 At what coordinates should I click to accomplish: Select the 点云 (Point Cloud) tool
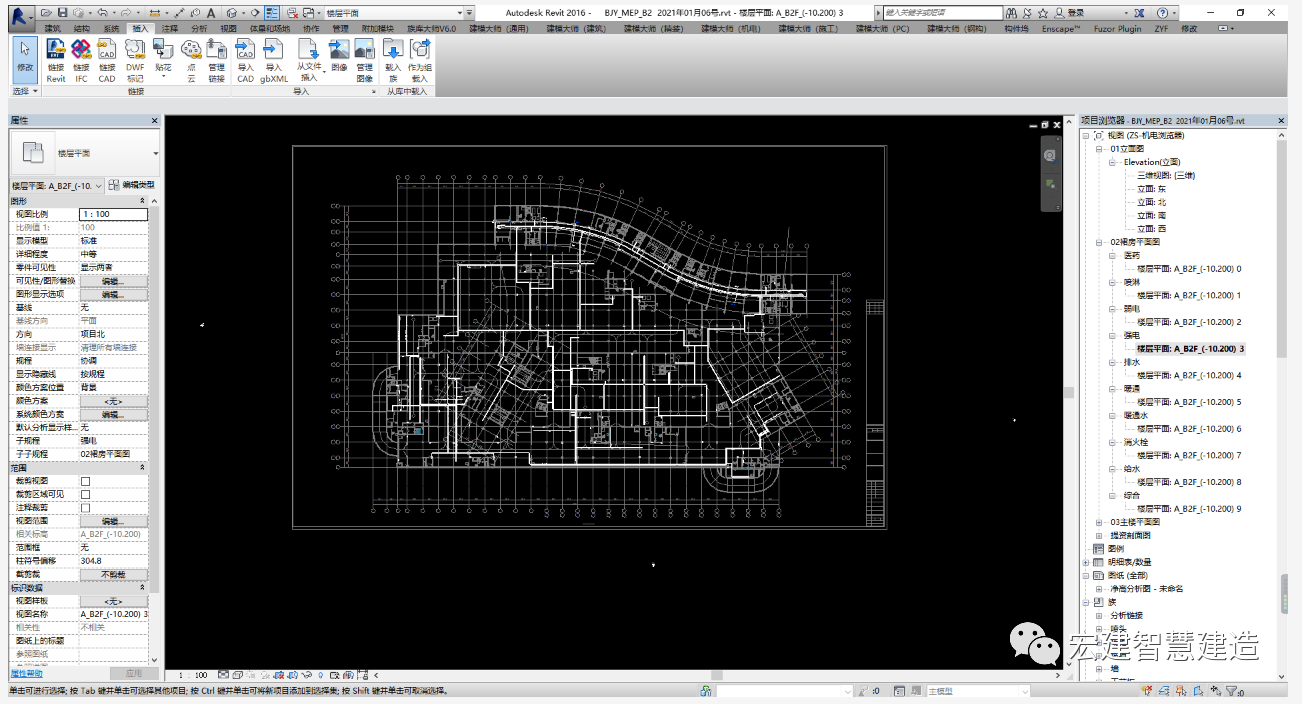click(190, 59)
